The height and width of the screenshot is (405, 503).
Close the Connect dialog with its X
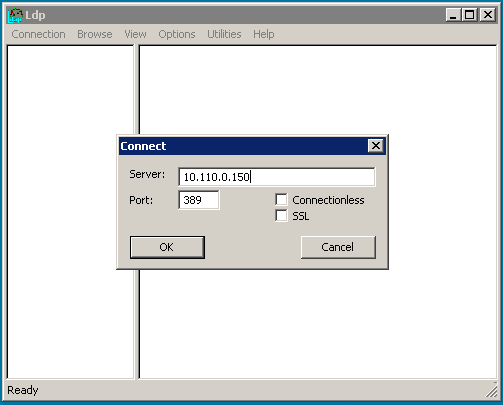coord(376,146)
